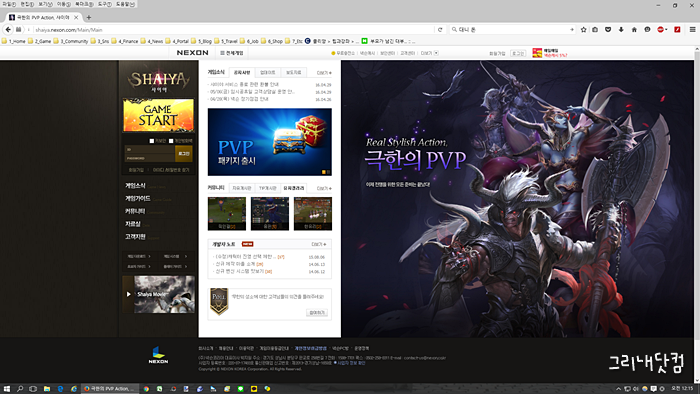Close the Shaiya PVP Action browser tab
The image size is (700, 394).
pyautogui.click(x=76, y=17)
